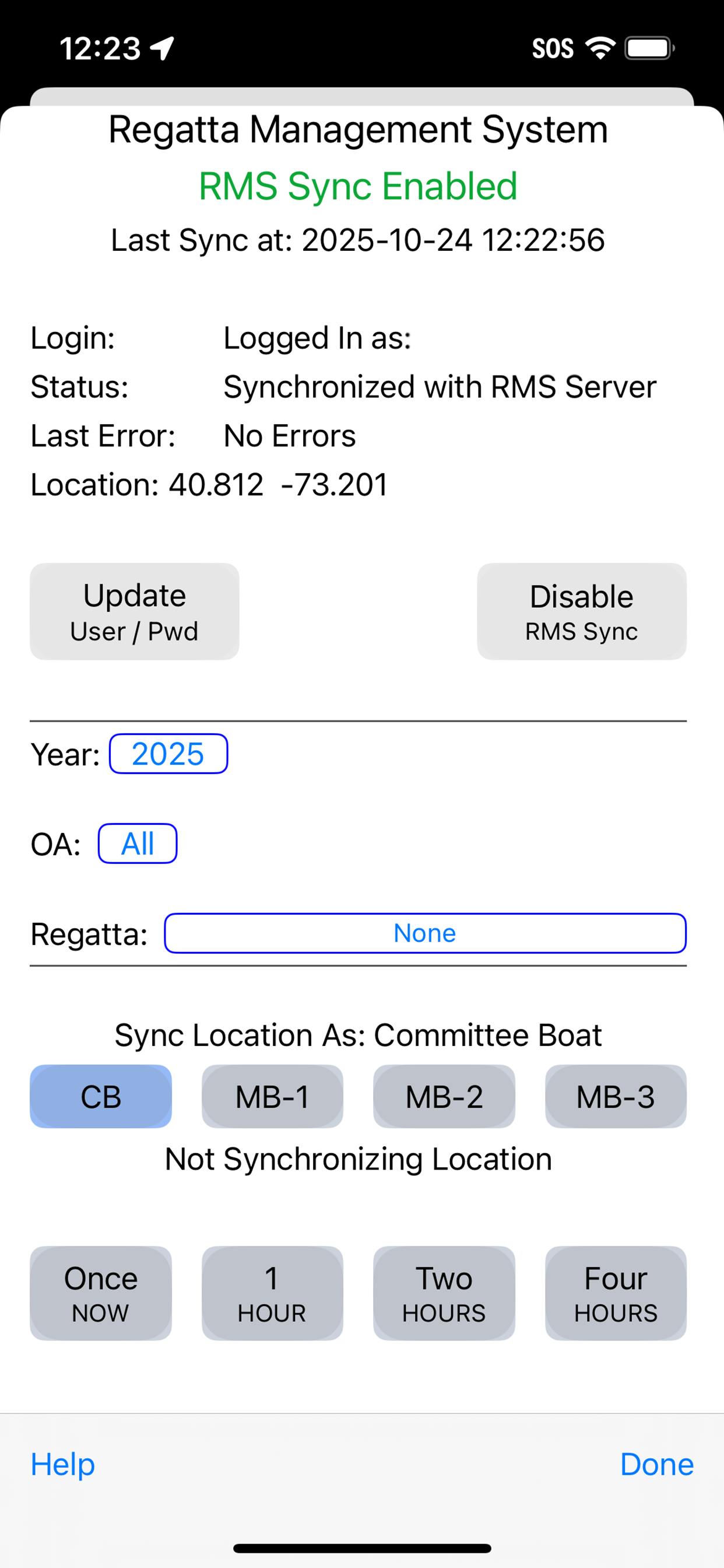724x1568 pixels.
Task: Select CB as sync location
Action: [x=101, y=1096]
